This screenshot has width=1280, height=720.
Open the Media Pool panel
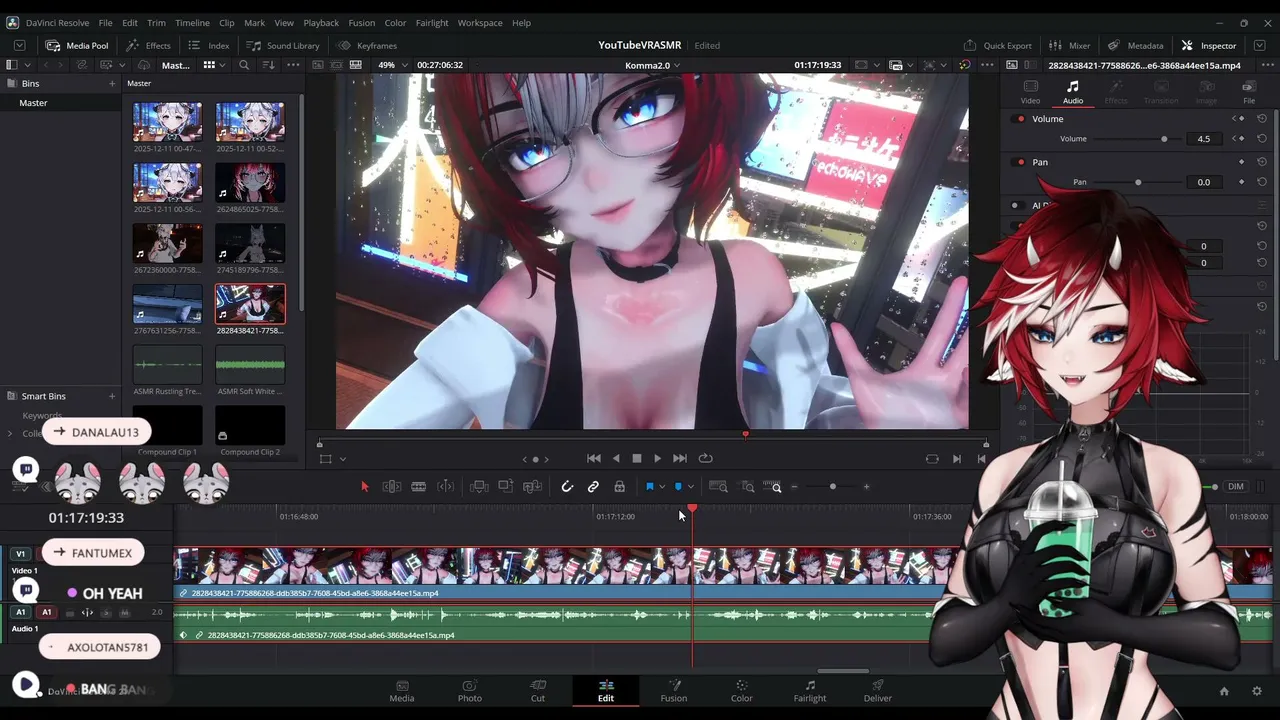(76, 45)
